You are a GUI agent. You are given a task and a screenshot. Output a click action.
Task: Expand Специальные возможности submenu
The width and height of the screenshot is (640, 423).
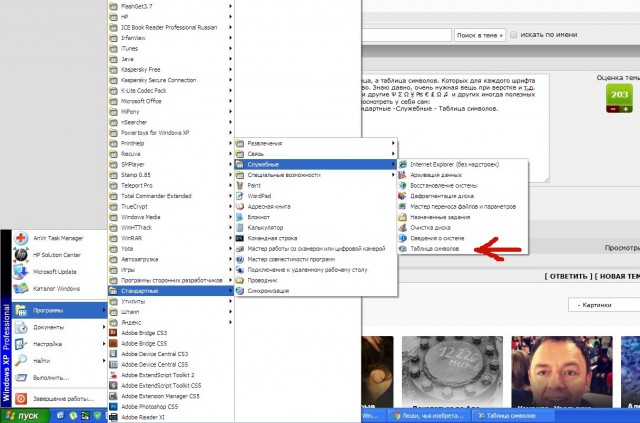click(316, 175)
